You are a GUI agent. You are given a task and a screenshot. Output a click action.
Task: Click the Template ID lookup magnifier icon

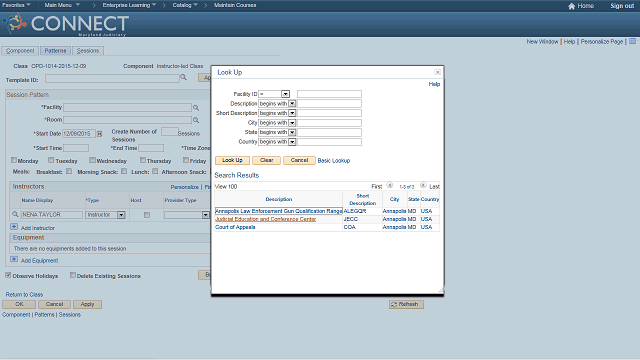click(x=184, y=77)
